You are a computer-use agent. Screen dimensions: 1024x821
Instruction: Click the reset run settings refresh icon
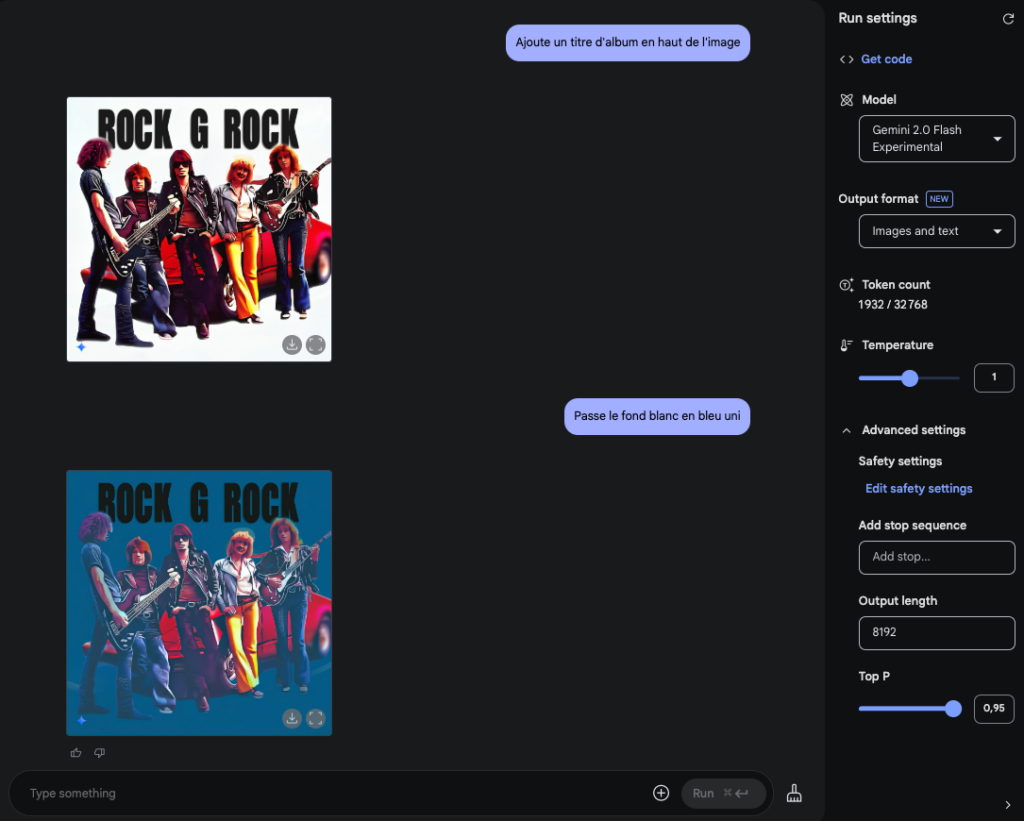tap(1007, 19)
